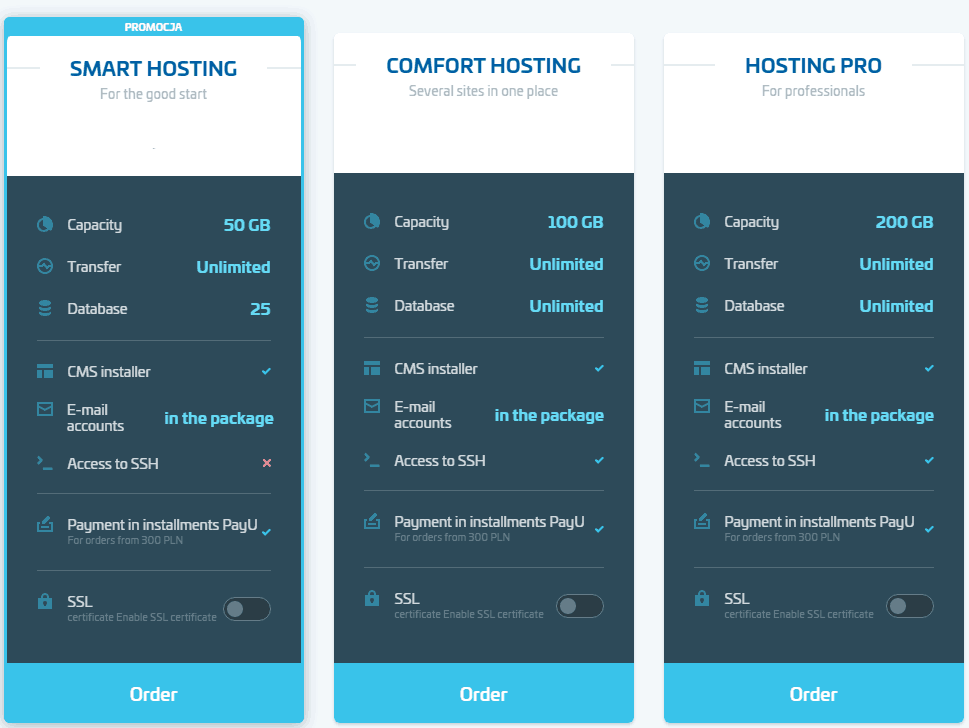This screenshot has width=969, height=728.
Task: Click the CMS installer layout icon in Comfort Hosting
Action: (x=371, y=368)
